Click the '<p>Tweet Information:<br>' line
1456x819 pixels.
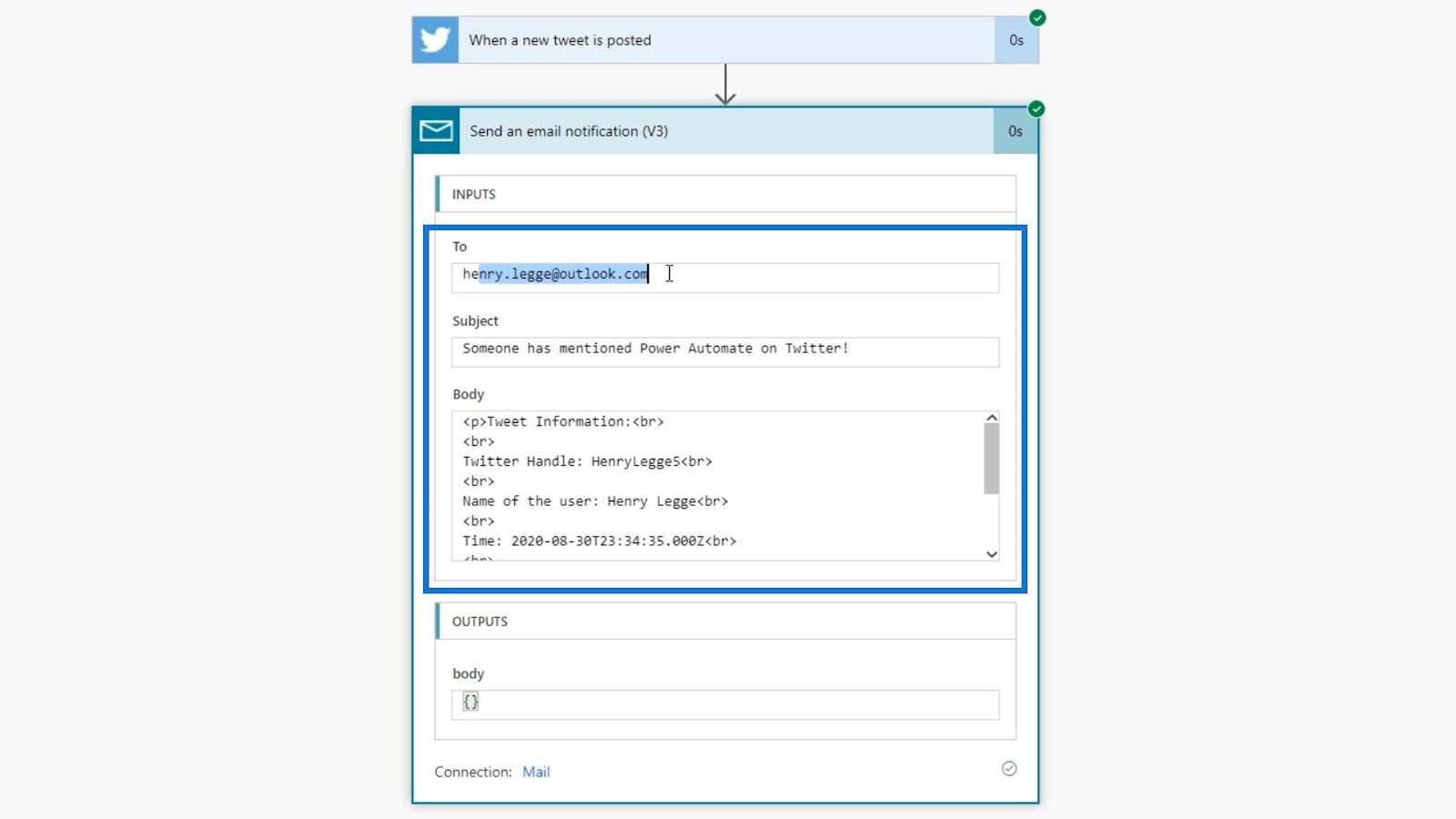click(563, 421)
